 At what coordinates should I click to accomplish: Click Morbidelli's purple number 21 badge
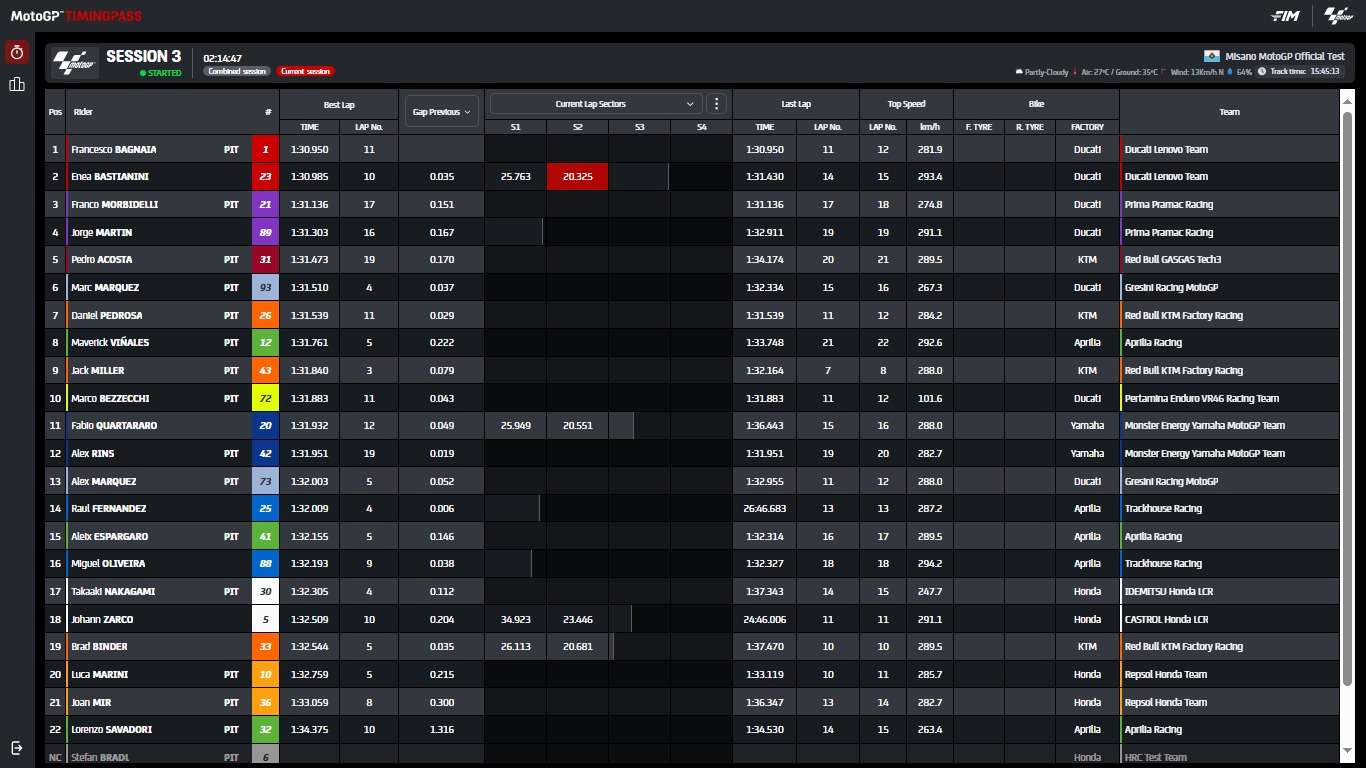point(265,204)
